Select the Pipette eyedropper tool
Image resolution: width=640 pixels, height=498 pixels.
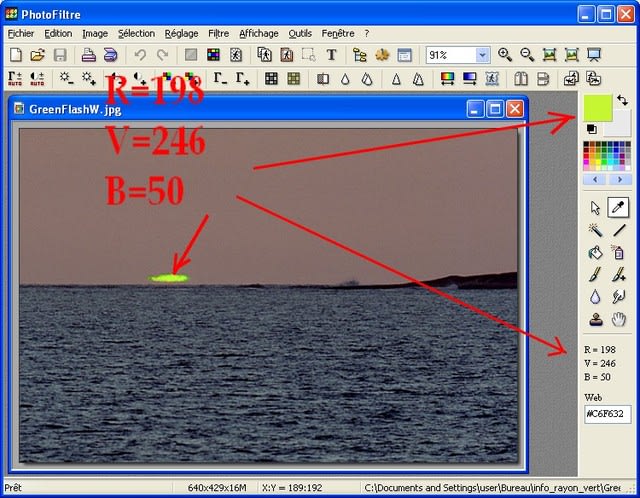tap(619, 207)
